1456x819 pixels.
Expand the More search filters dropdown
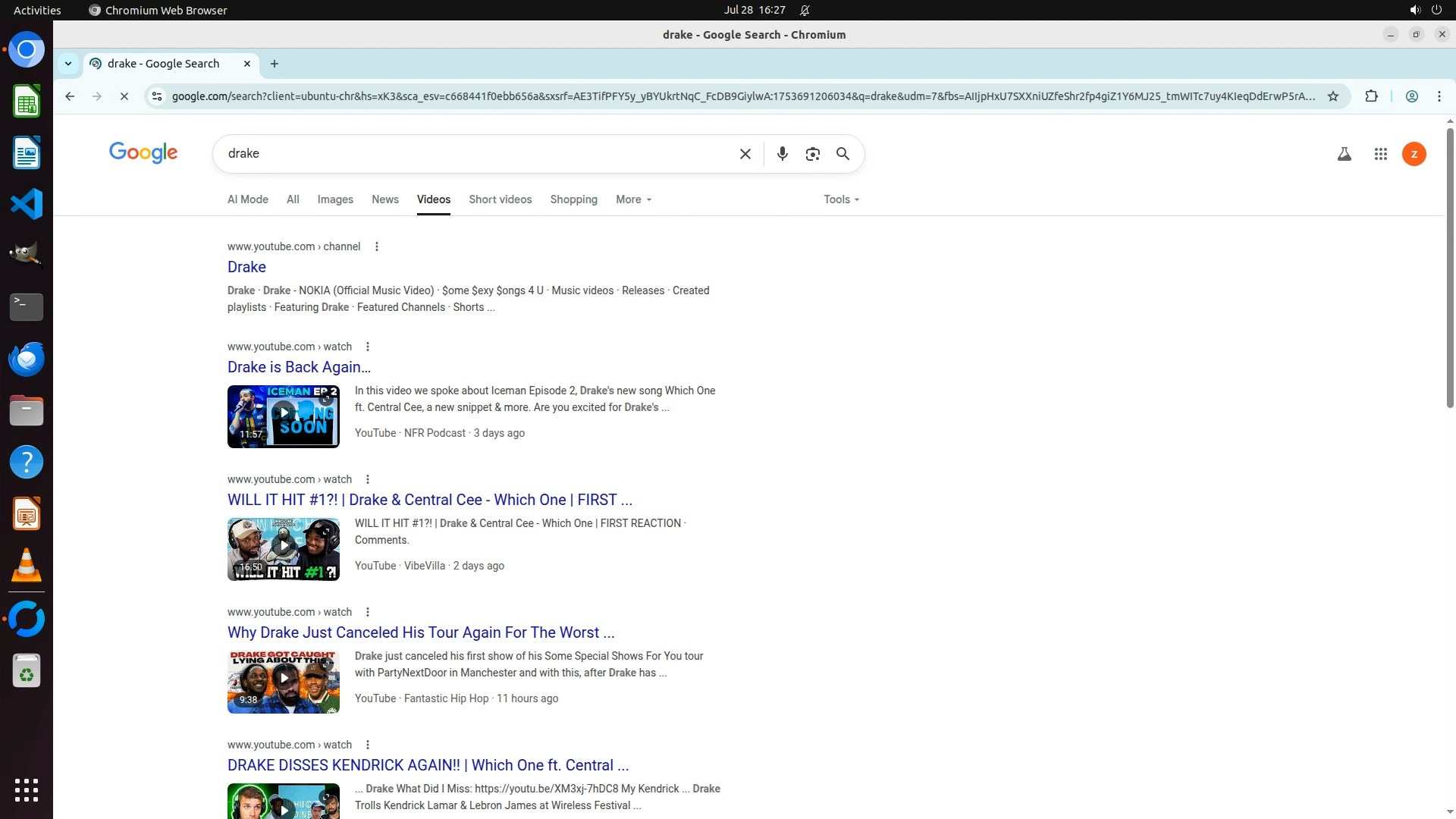pyautogui.click(x=633, y=199)
